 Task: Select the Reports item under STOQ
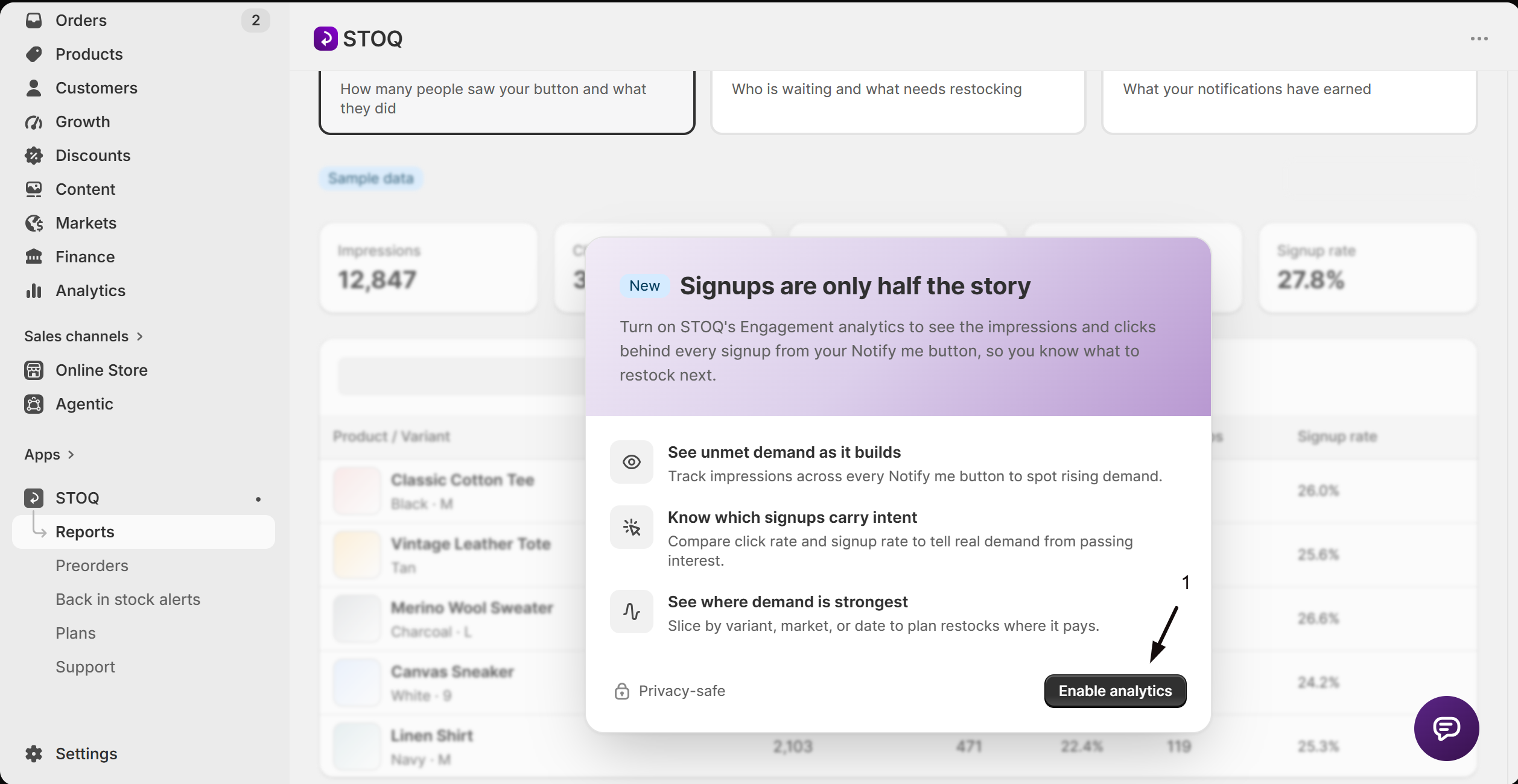pyautogui.click(x=144, y=532)
